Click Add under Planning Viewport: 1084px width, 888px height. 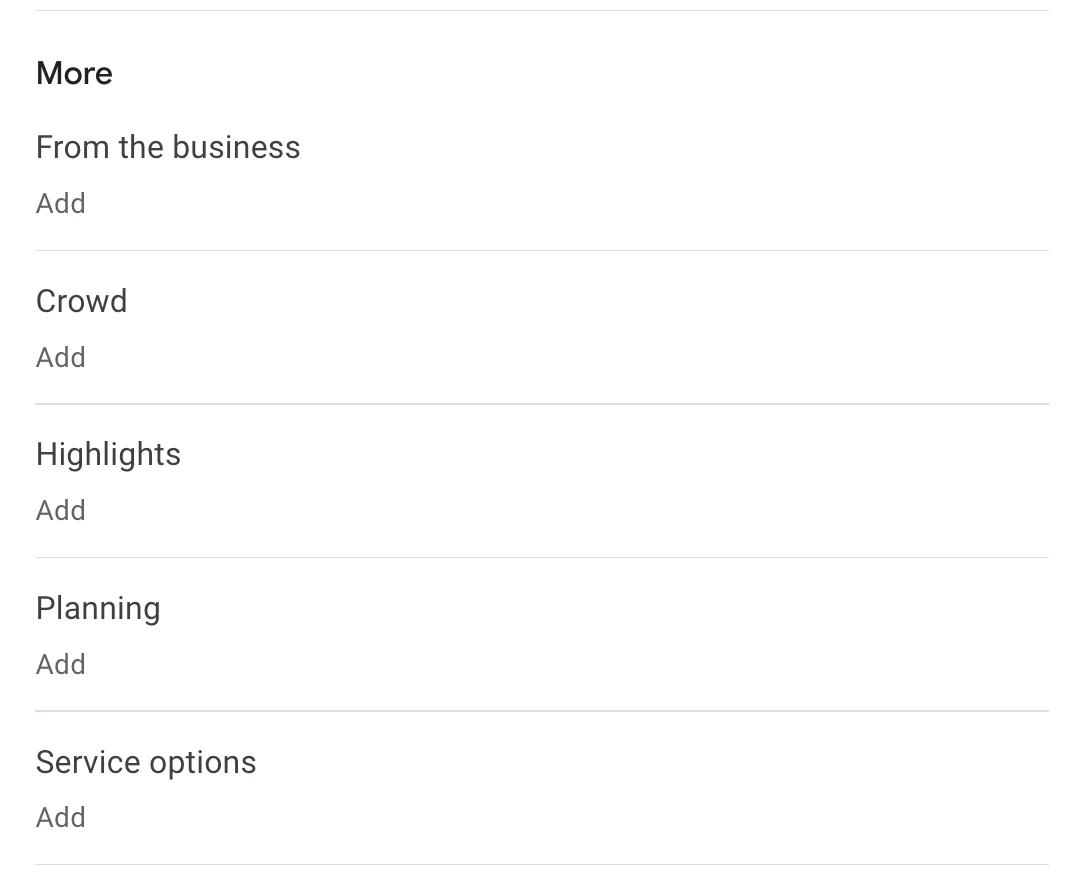[61, 665]
